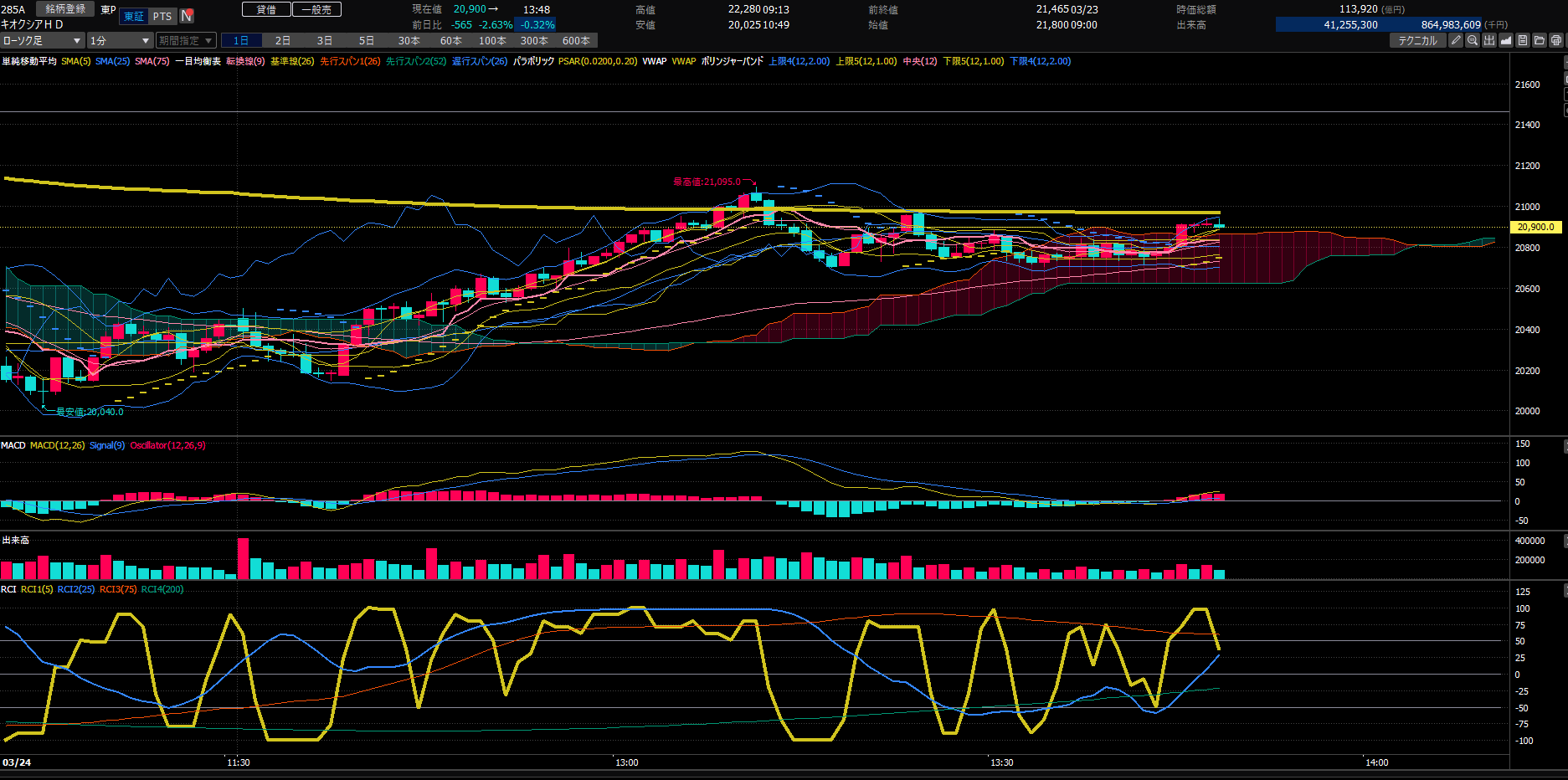The image size is (1568, 780).
Task: Click the magnifier zoom icon
Action: click(1473, 40)
